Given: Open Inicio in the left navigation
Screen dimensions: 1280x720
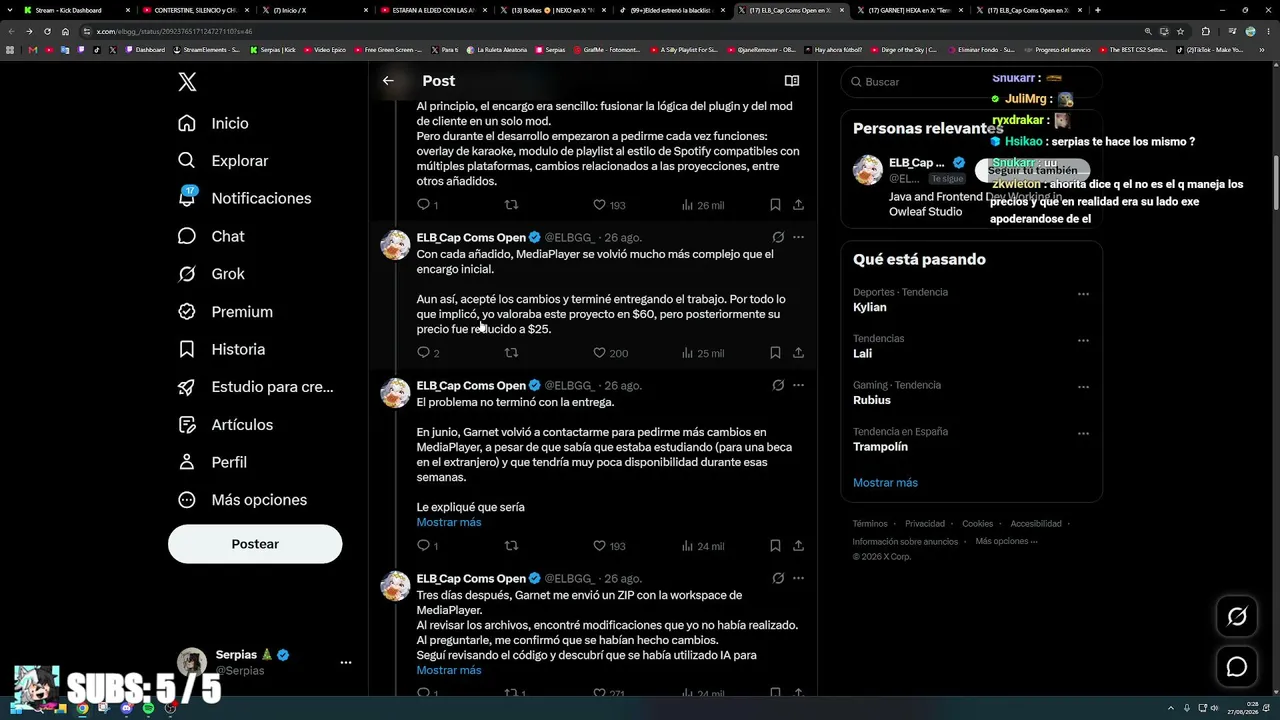Looking at the screenshot, I should click(x=213, y=123).
